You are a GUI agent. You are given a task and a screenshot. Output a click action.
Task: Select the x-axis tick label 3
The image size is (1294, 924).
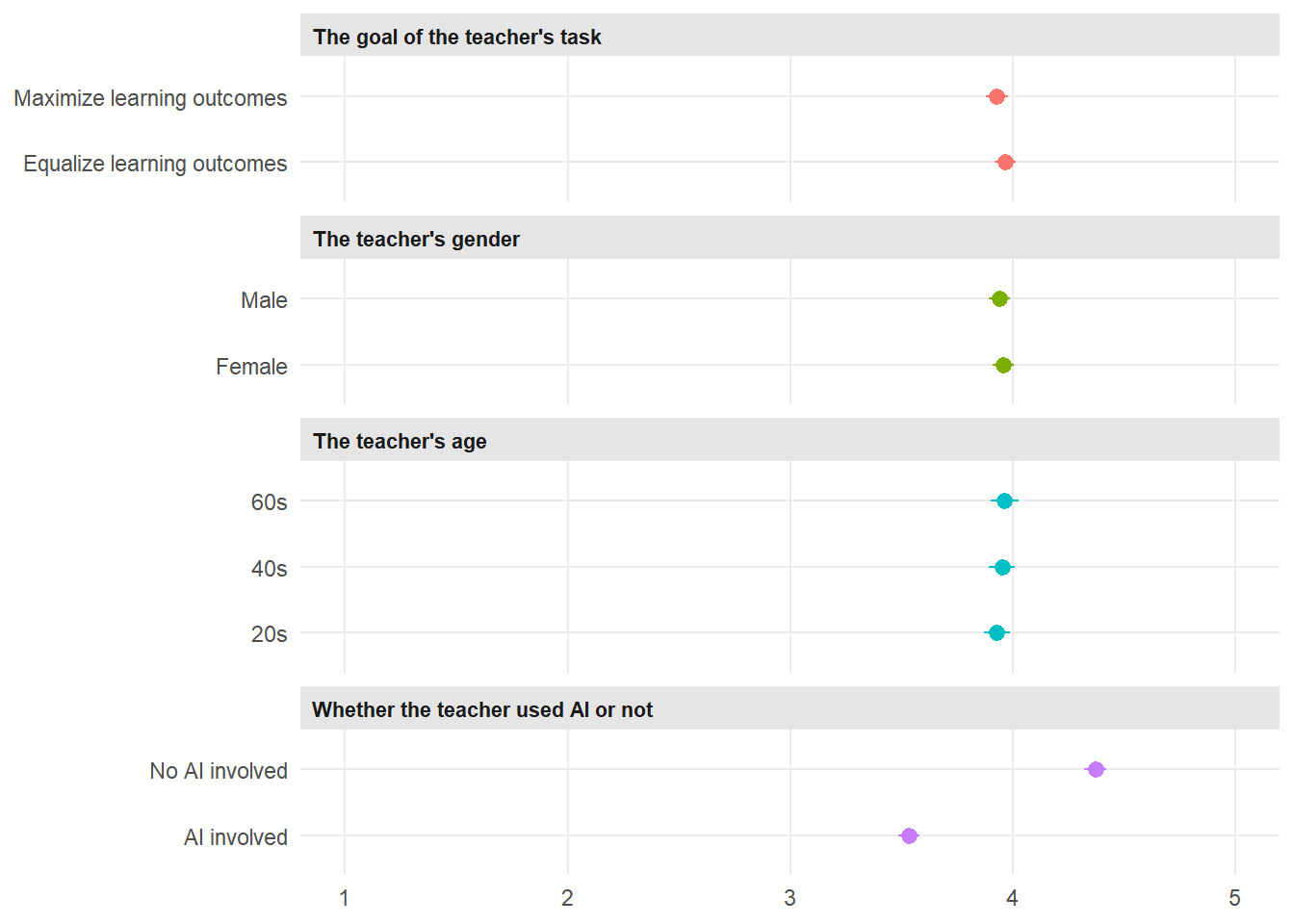(789, 898)
